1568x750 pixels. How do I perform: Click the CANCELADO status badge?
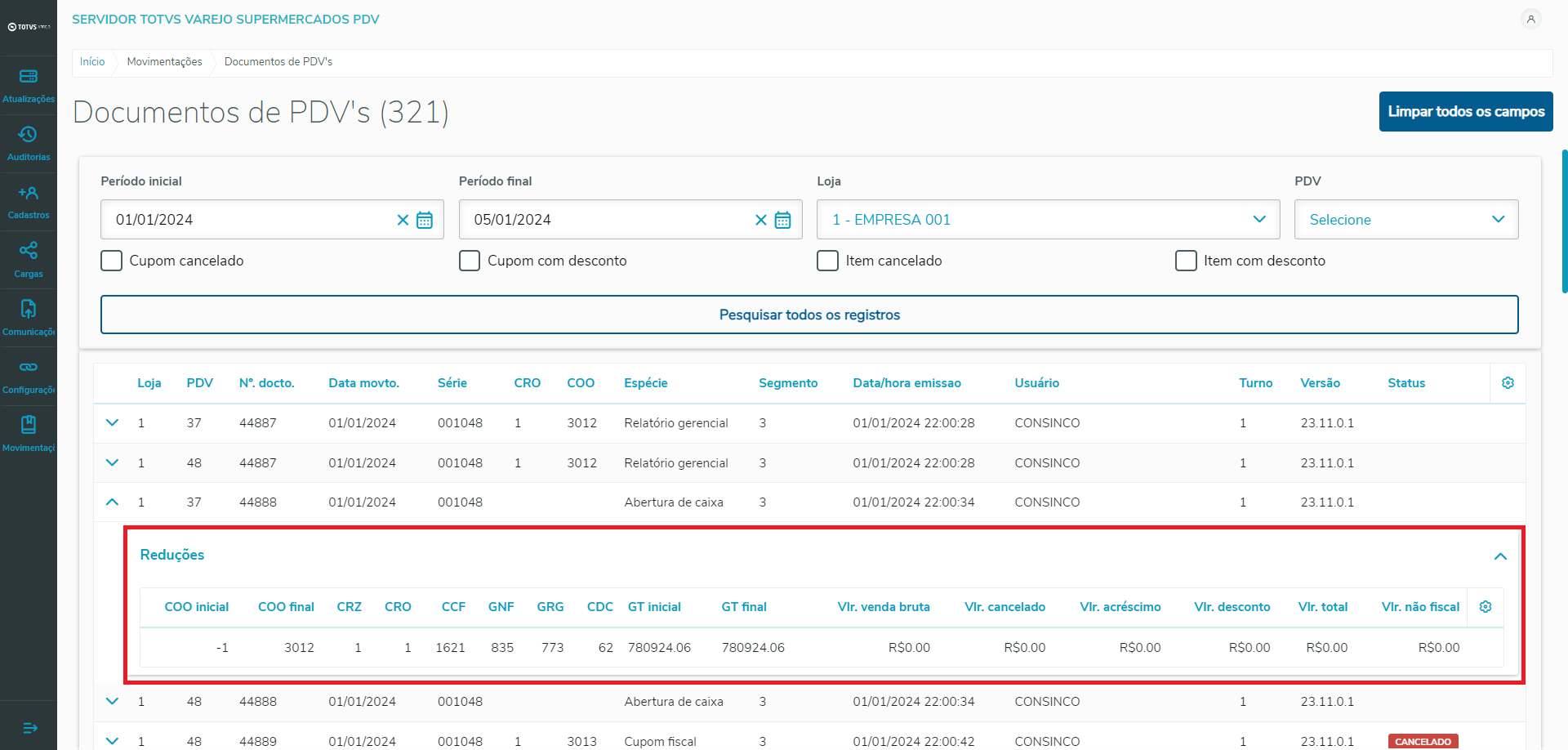click(1423, 742)
